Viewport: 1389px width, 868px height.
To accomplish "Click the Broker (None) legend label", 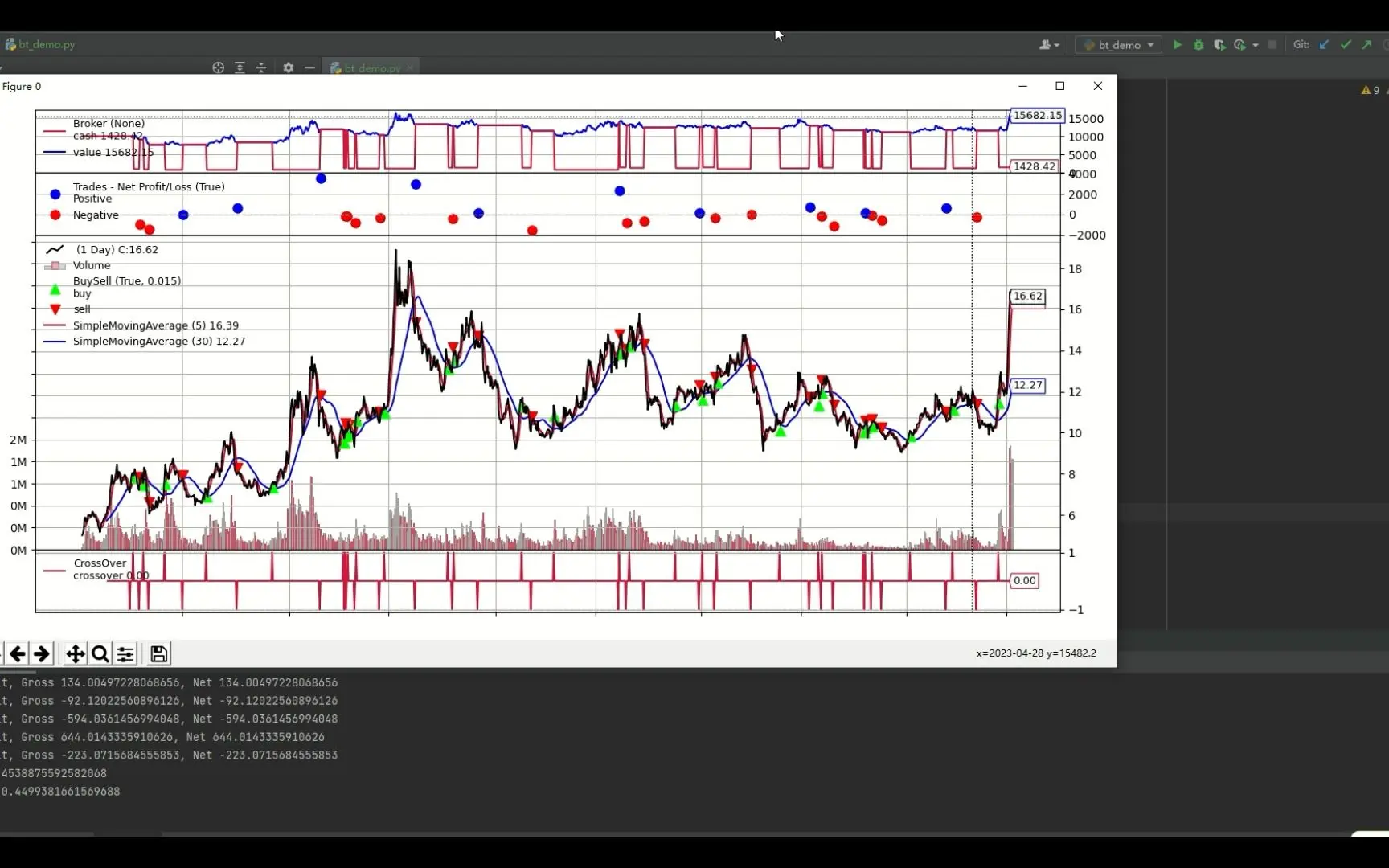I will [x=109, y=123].
